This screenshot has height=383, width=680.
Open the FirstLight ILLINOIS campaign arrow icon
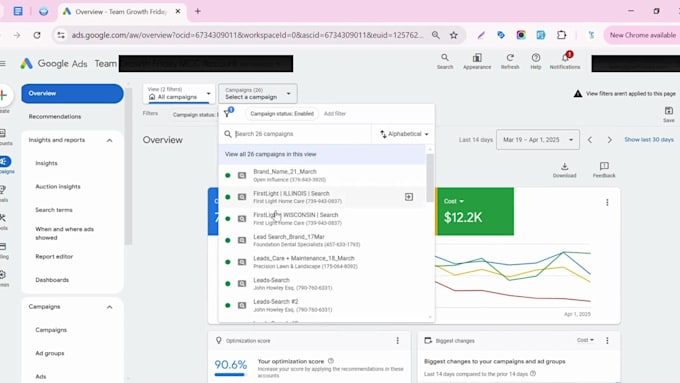[409, 197]
